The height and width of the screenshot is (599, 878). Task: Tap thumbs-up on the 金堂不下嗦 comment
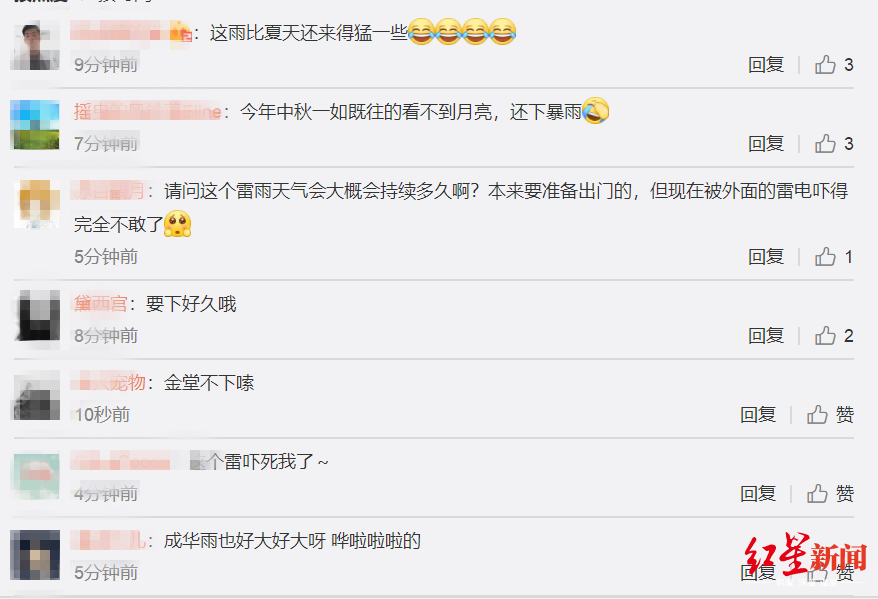830,415
